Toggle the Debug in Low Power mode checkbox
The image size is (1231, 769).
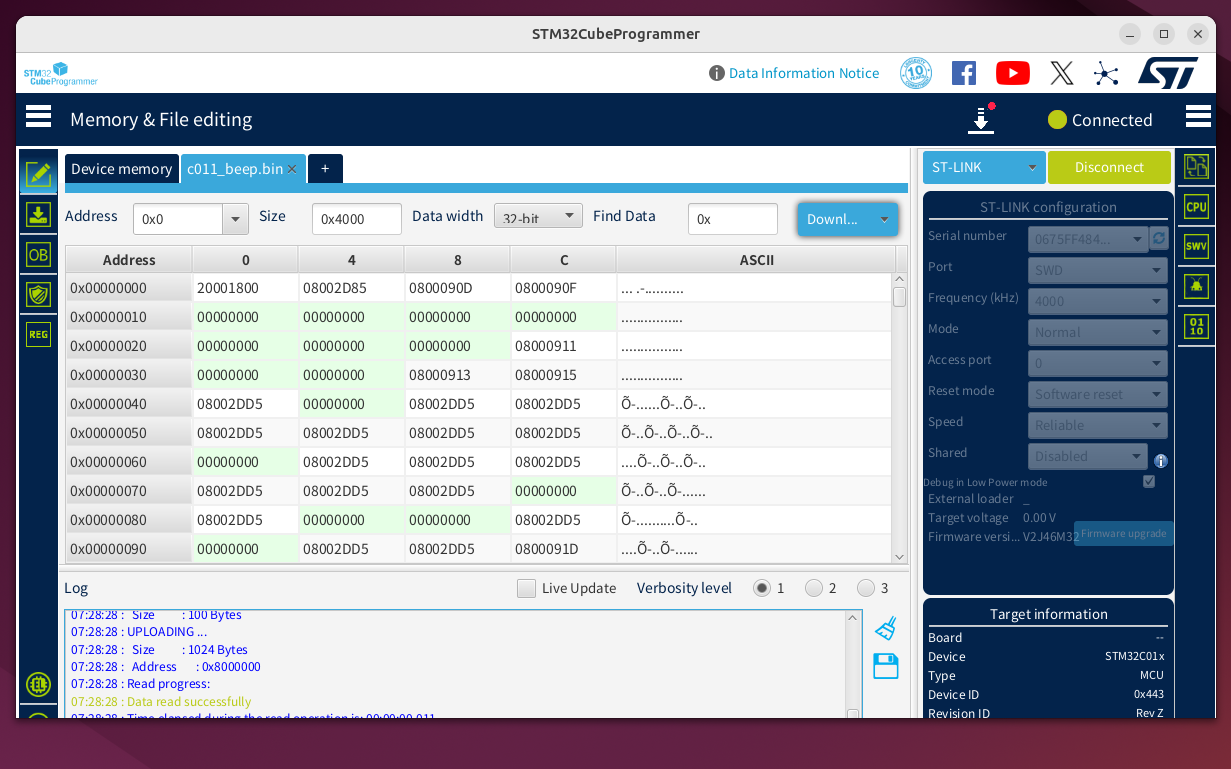pos(1148,481)
